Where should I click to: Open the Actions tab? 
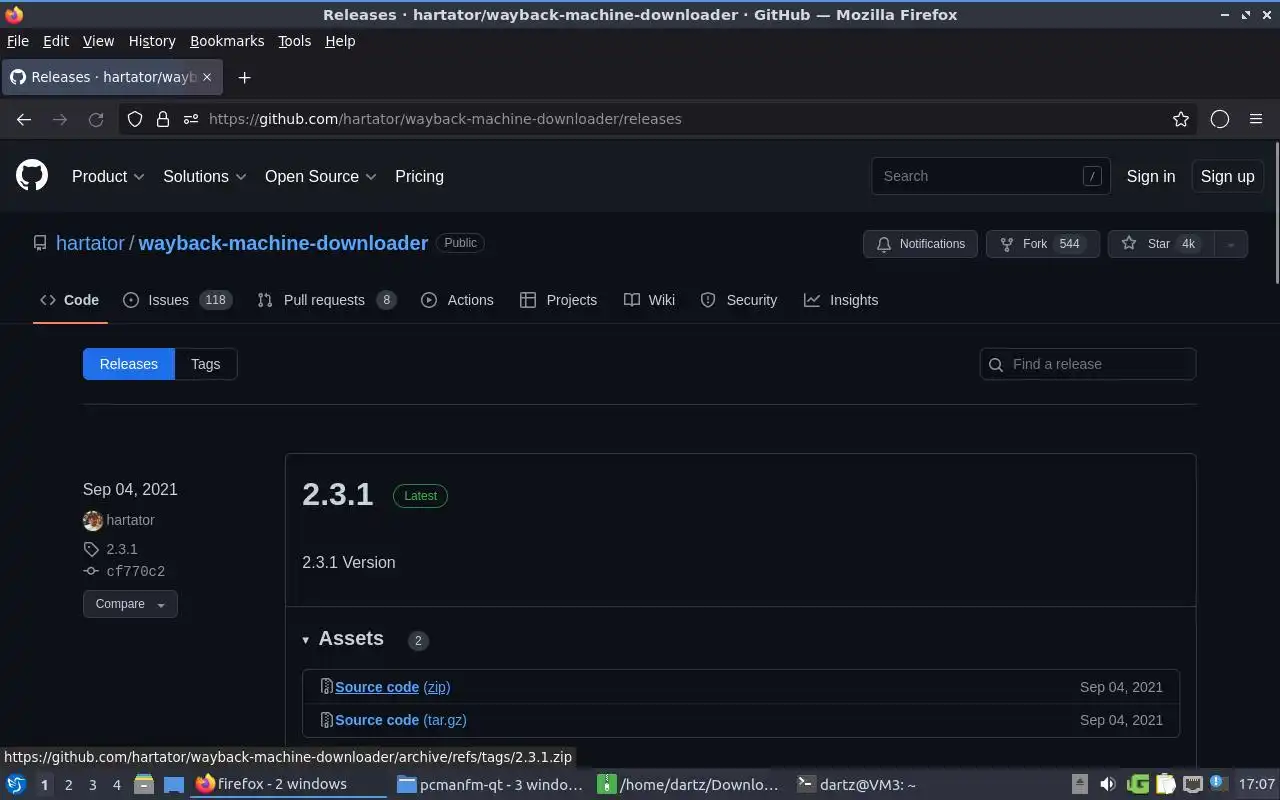click(457, 300)
